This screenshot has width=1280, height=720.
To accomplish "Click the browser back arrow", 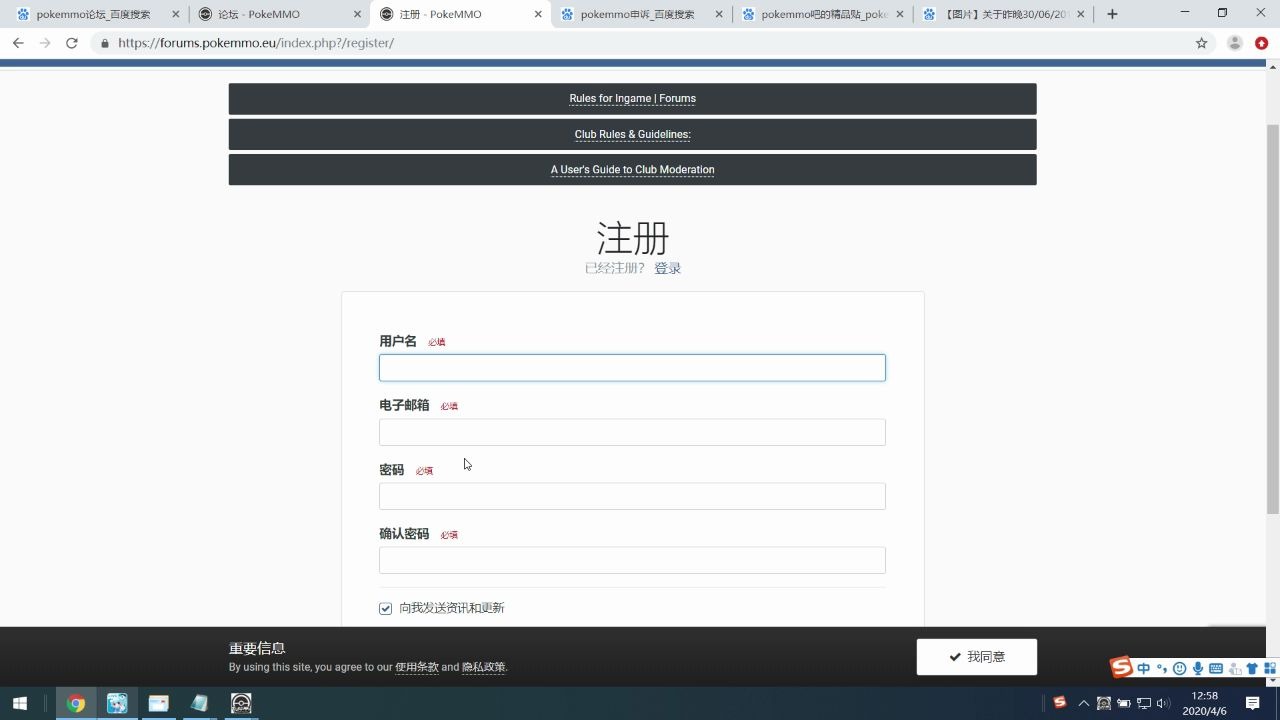I will (x=18, y=43).
